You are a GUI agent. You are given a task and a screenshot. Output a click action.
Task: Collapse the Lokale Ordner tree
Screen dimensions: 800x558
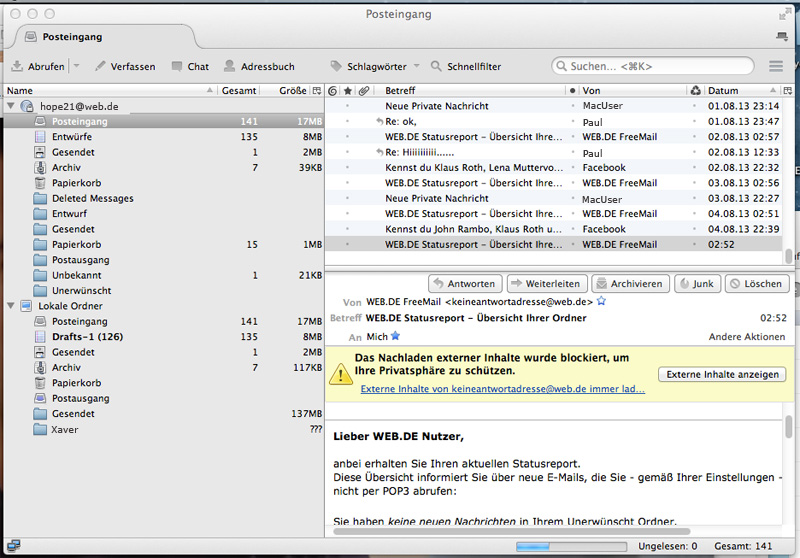pyautogui.click(x=10, y=306)
